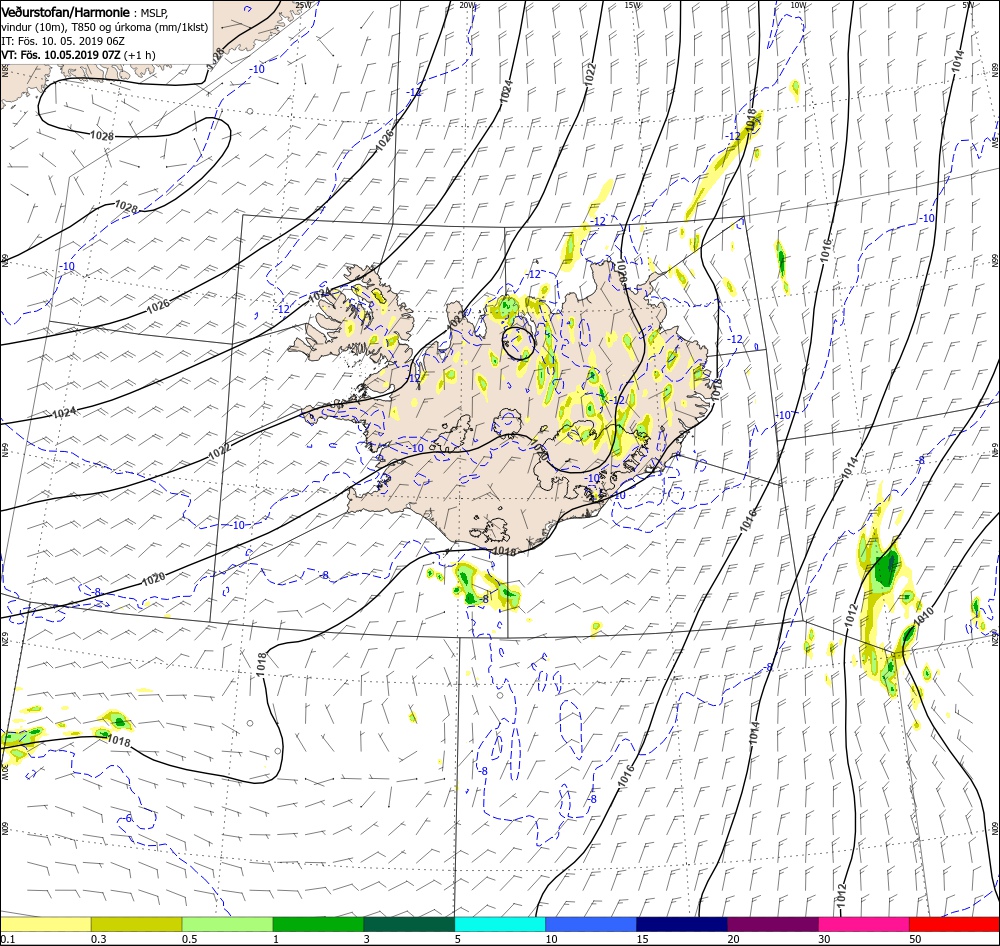Click the '0.1' legend value

(x=7, y=939)
